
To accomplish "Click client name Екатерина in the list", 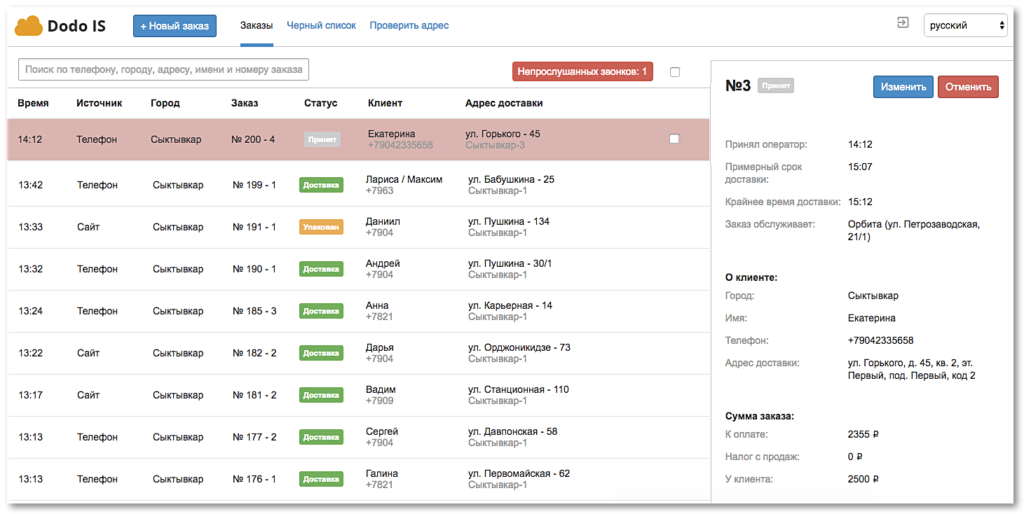I will pos(392,134).
